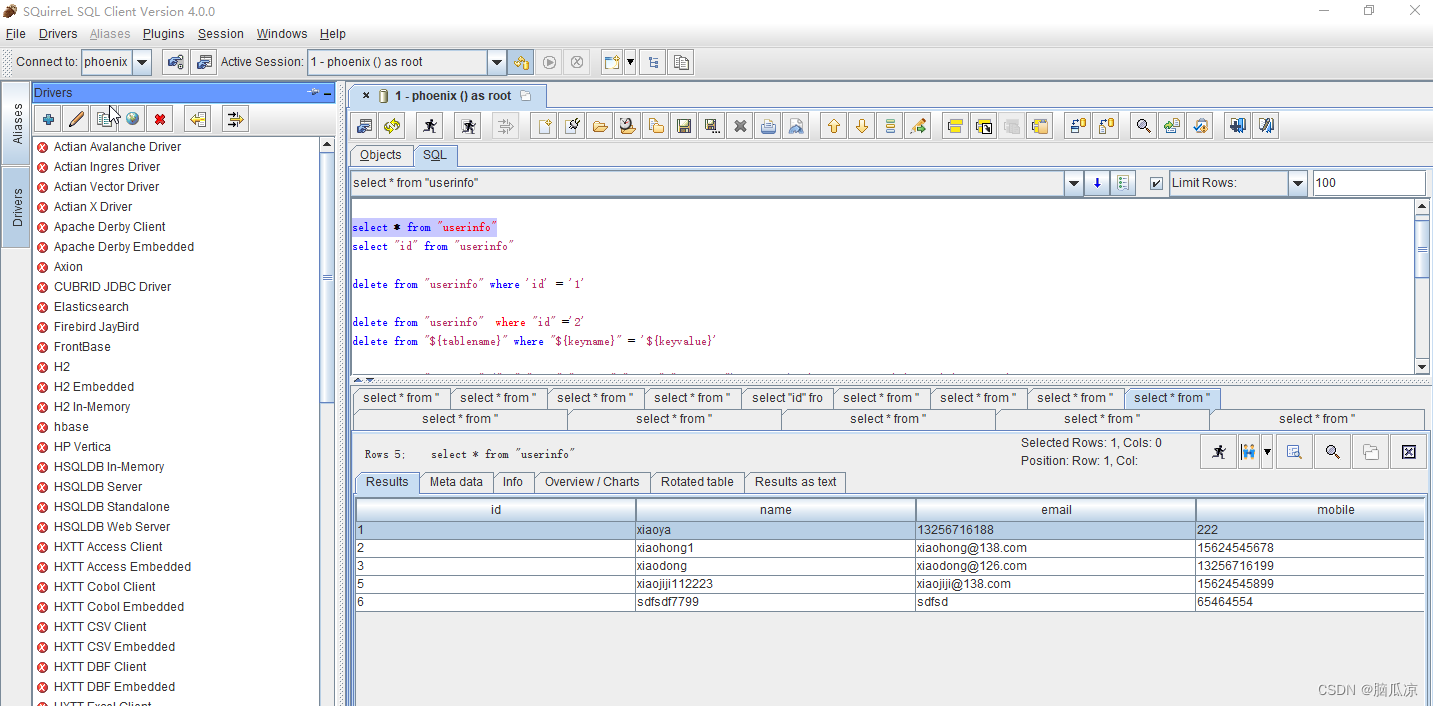
Task: Click the 65464554 mobile cell
Action: point(1310,602)
